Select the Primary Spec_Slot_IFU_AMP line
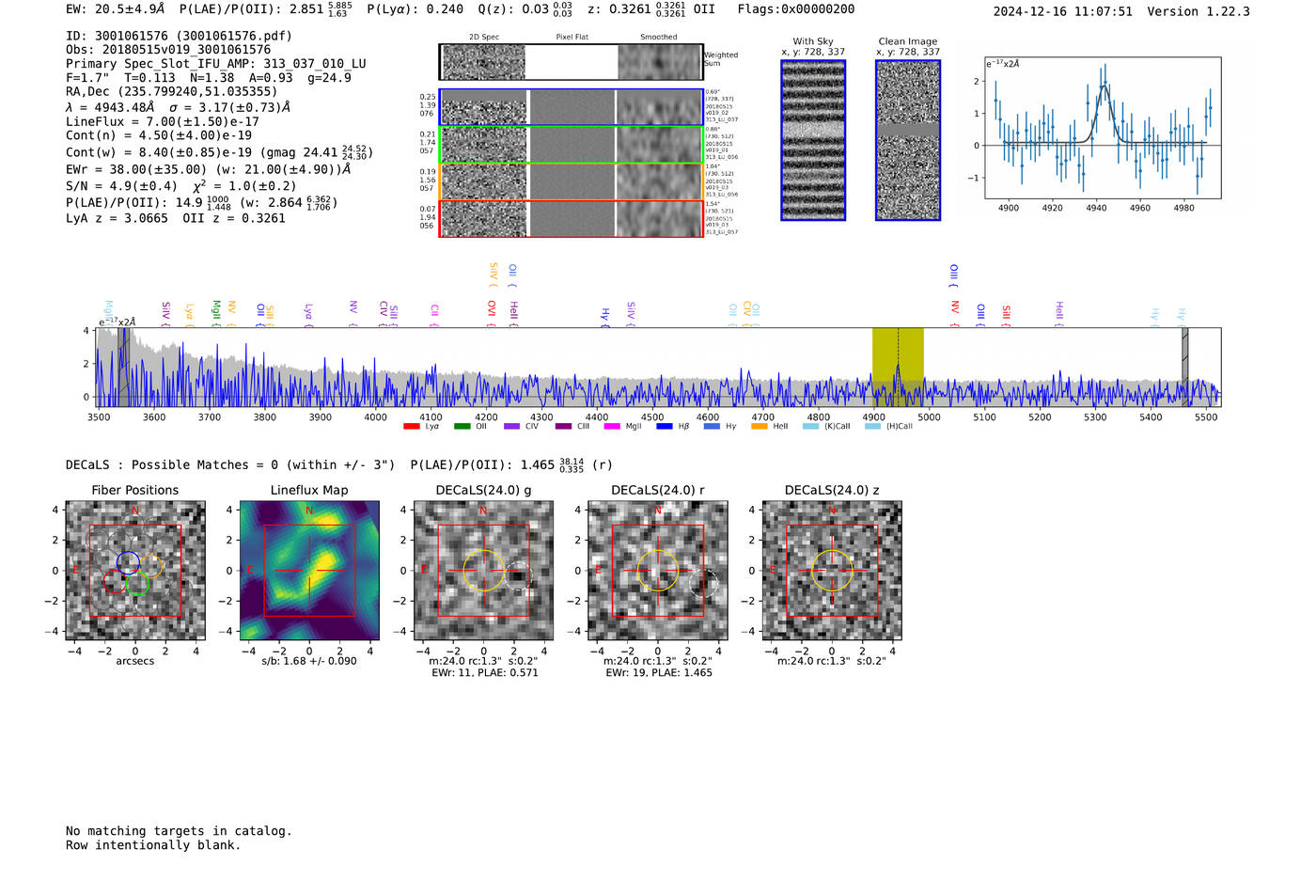1316x896 pixels. pyautogui.click(x=216, y=64)
